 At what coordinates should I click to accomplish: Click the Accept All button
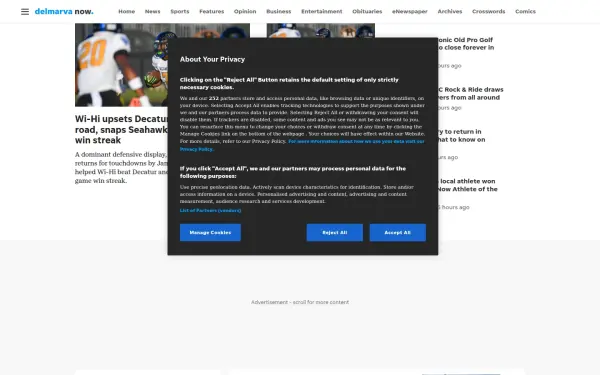click(398, 233)
